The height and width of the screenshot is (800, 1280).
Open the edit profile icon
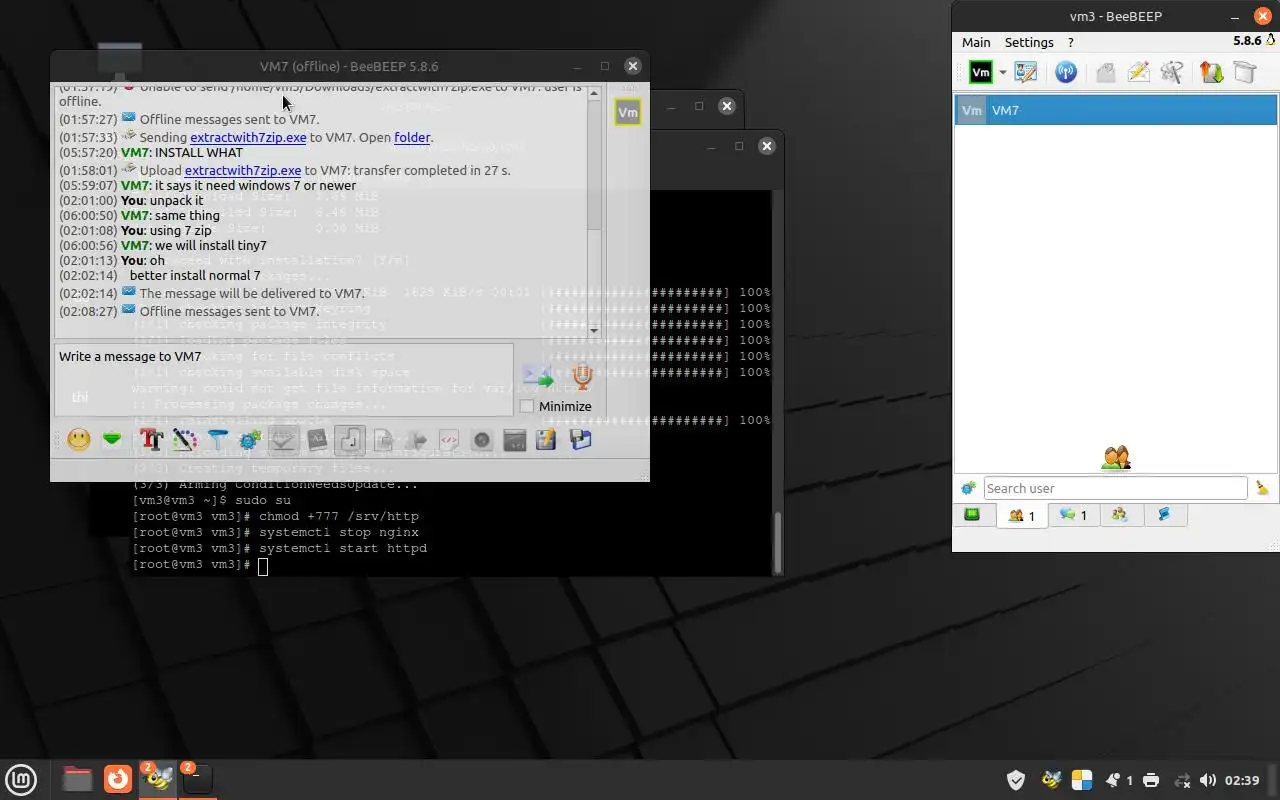[1026, 72]
